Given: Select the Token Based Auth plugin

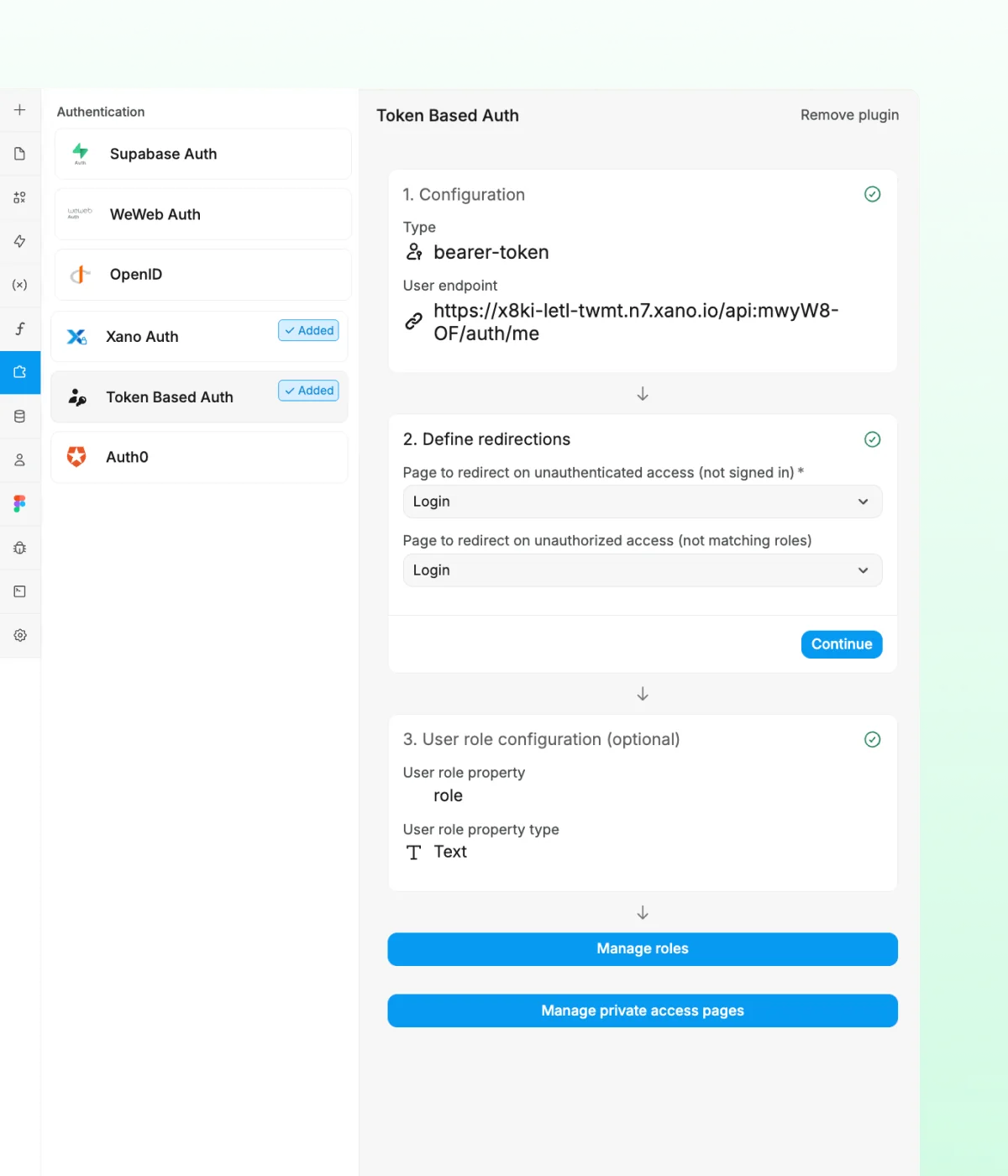Looking at the screenshot, I should [200, 397].
